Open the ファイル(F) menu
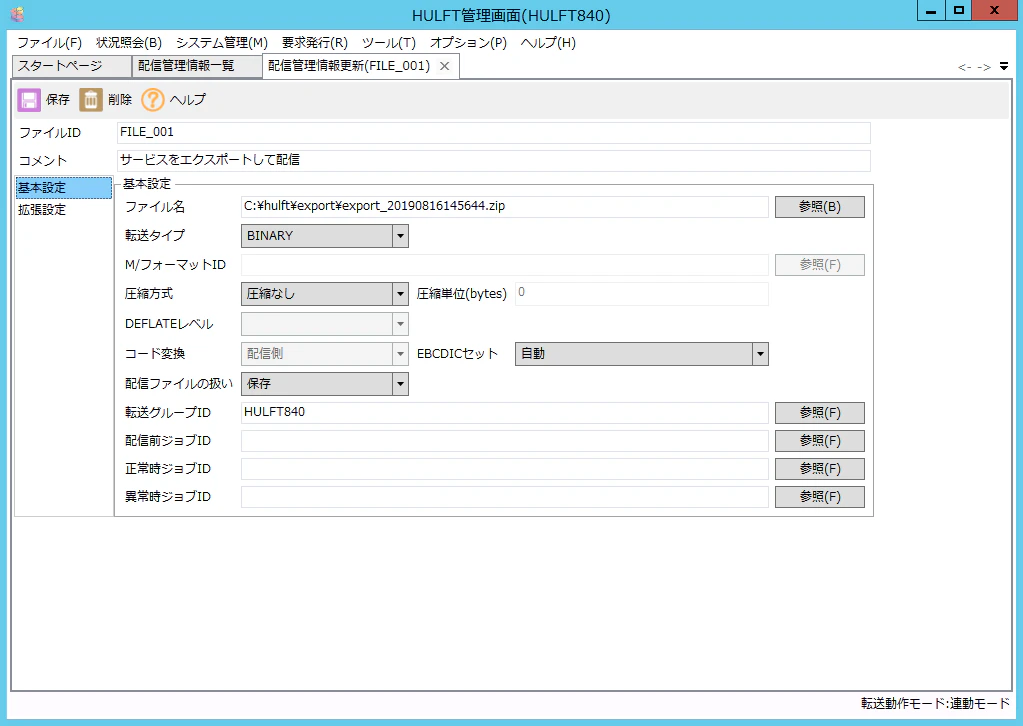The height and width of the screenshot is (726, 1023). pos(50,43)
